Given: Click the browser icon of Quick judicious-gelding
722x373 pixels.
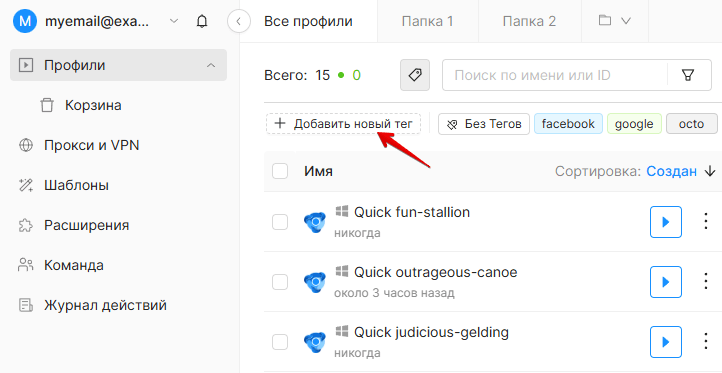Looking at the screenshot, I should click(315, 343).
